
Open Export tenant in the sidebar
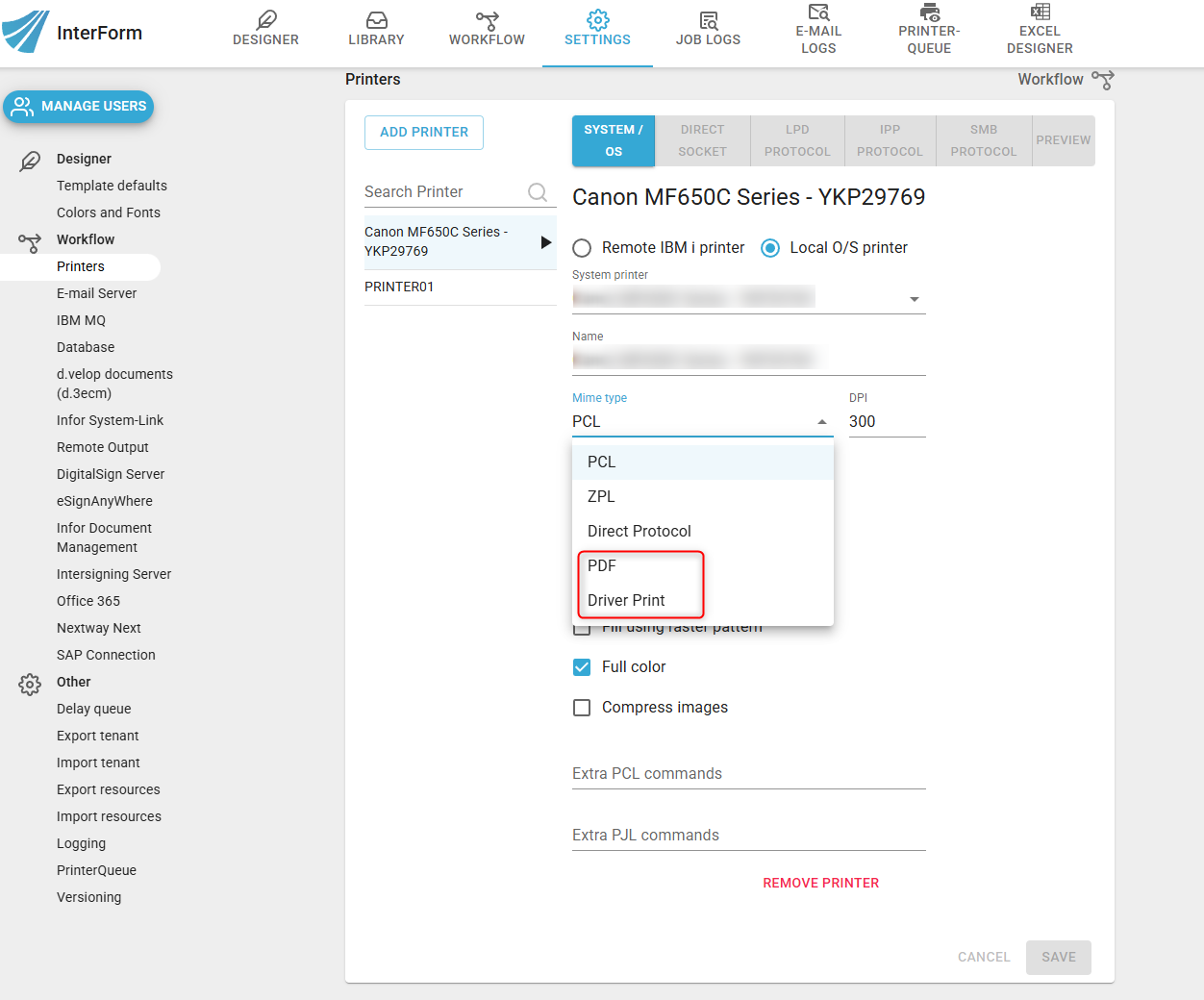pyautogui.click(x=98, y=736)
